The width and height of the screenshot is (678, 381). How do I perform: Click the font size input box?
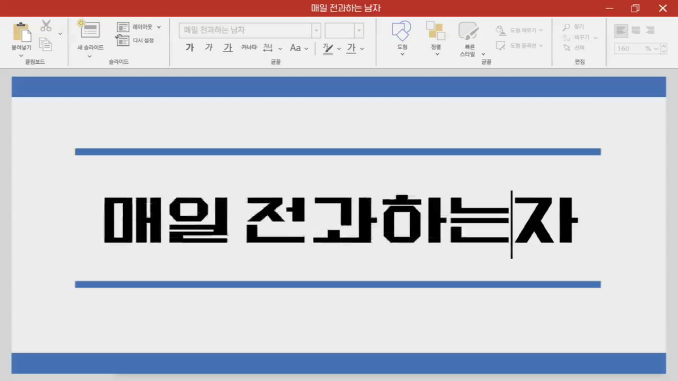point(340,30)
